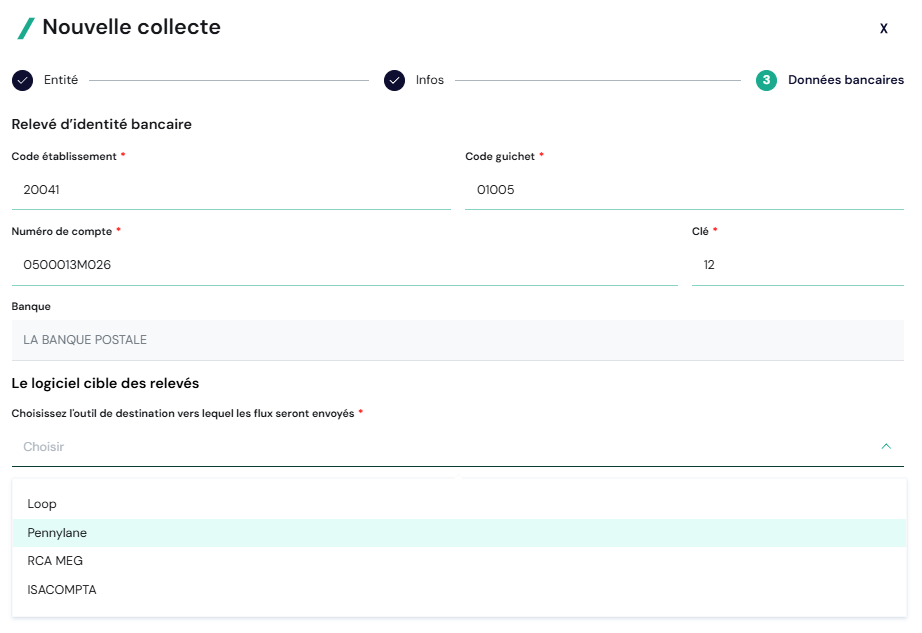Close the Nouvelle collecte dialog
The image size is (922, 633).
point(883,29)
